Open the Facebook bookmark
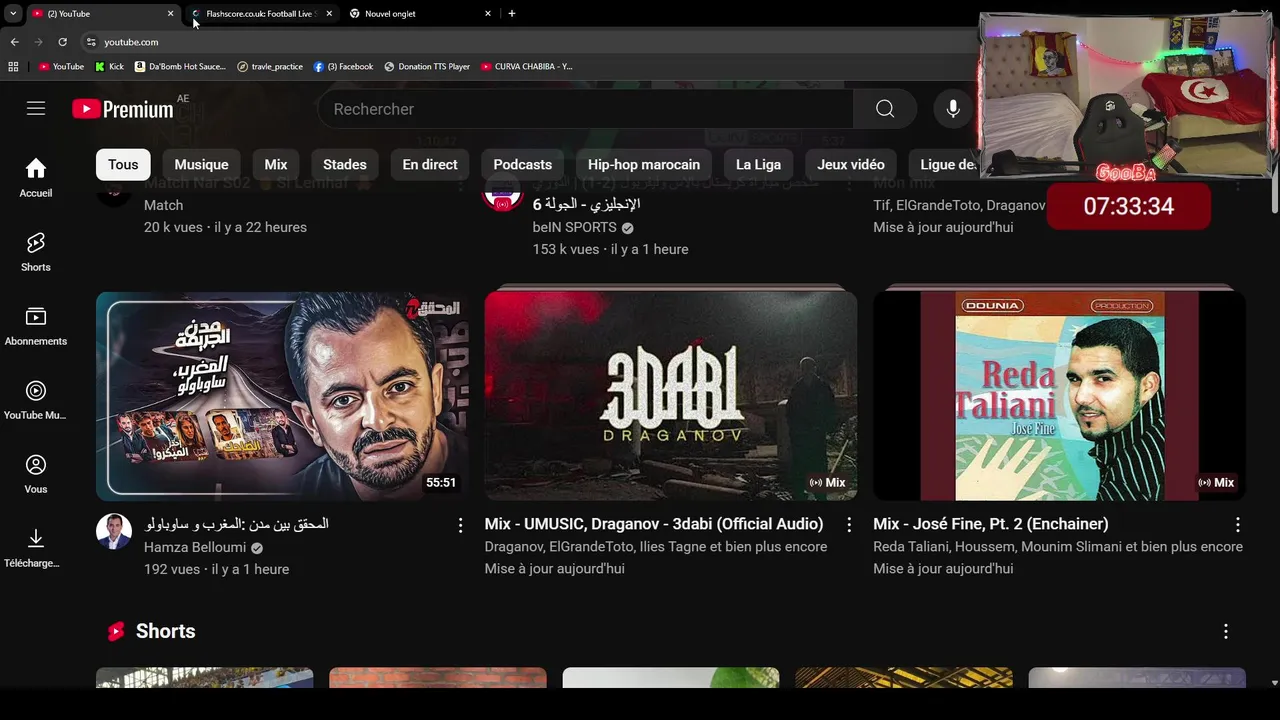 (x=343, y=67)
